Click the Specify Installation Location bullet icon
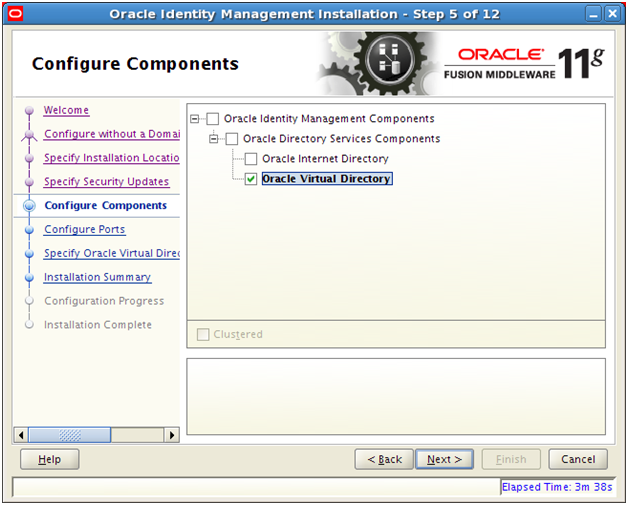The width and height of the screenshot is (628, 505). click(x=29, y=158)
